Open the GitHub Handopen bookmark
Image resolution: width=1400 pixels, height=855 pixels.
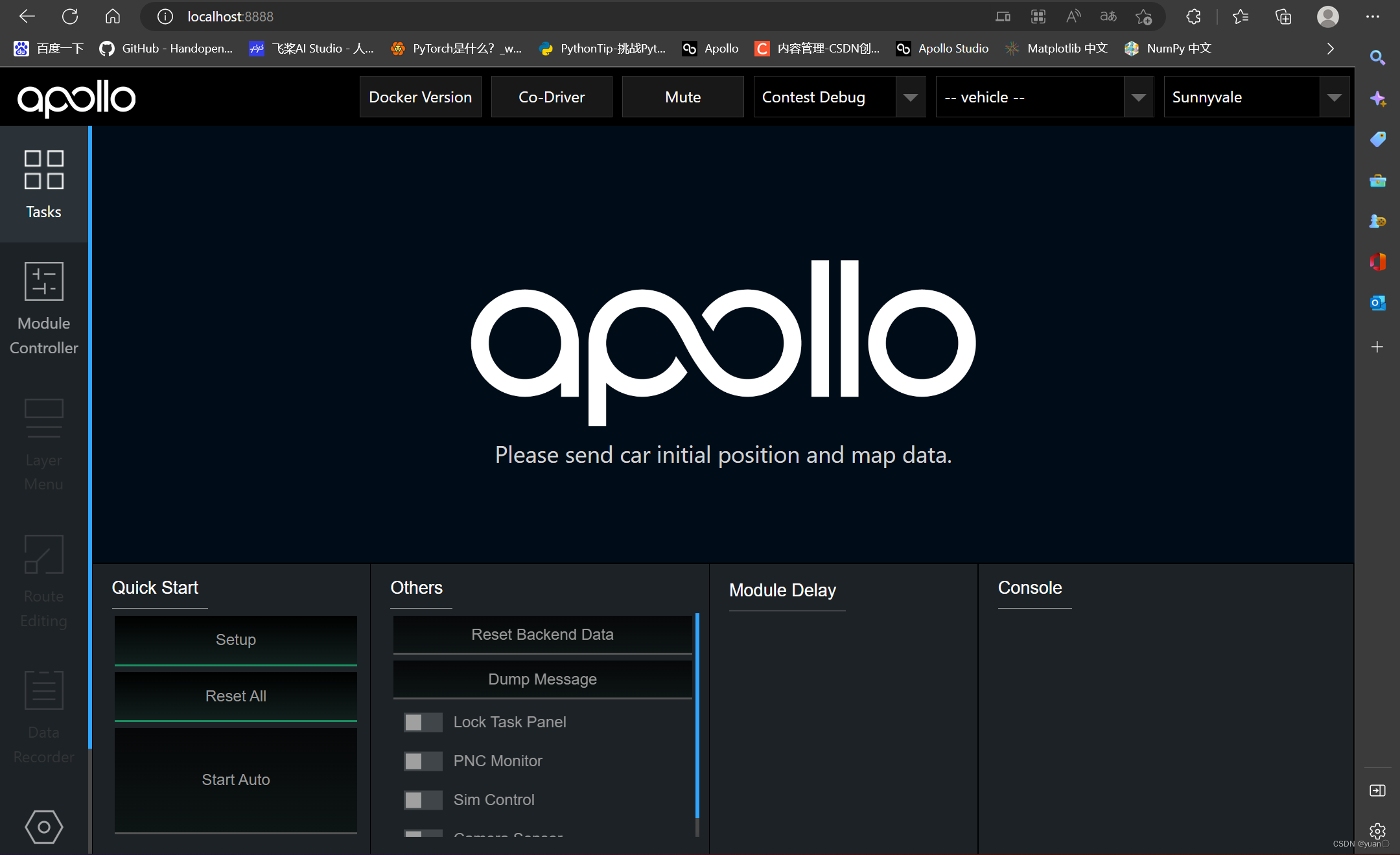[166, 48]
